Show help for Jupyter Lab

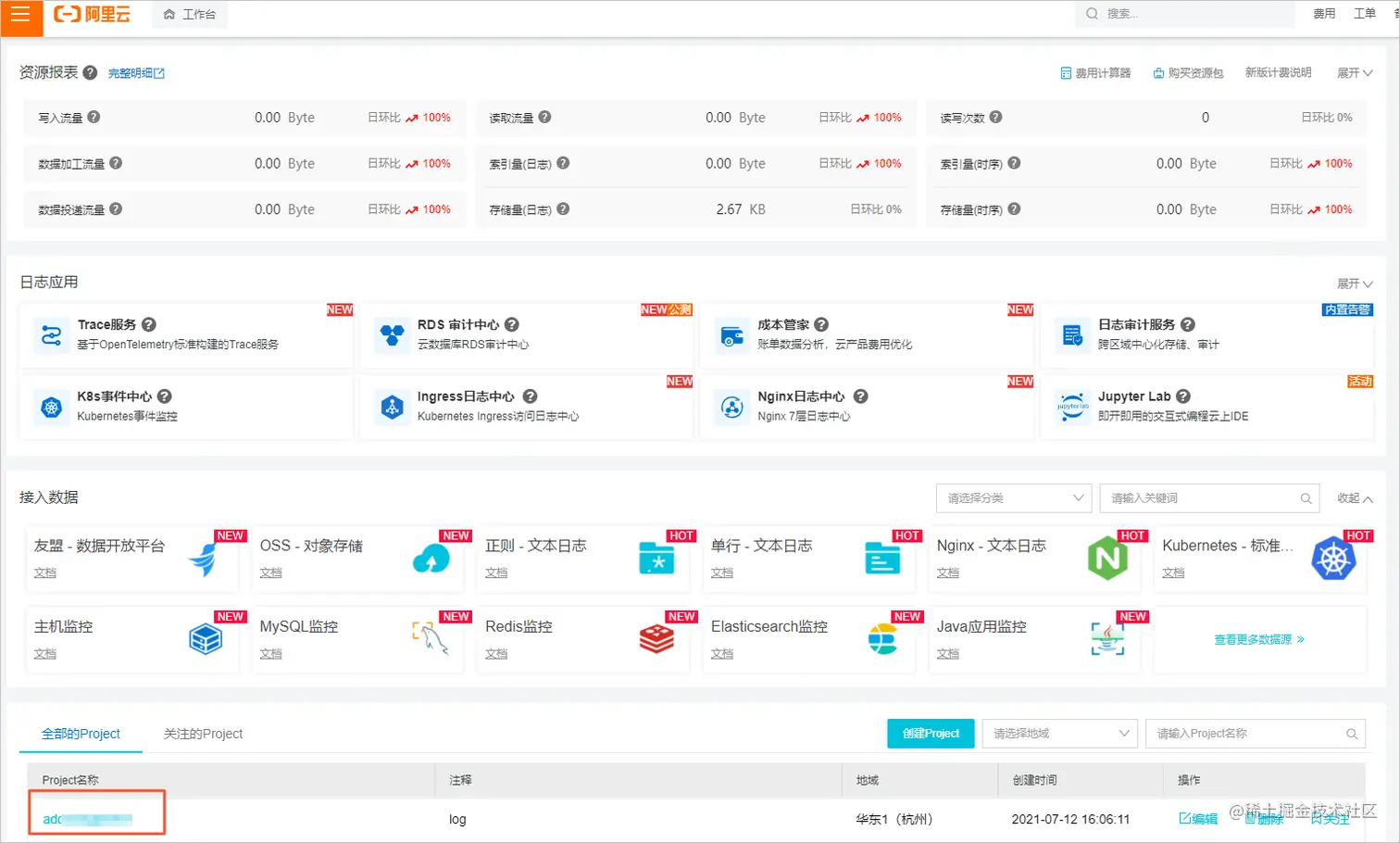(x=1183, y=396)
